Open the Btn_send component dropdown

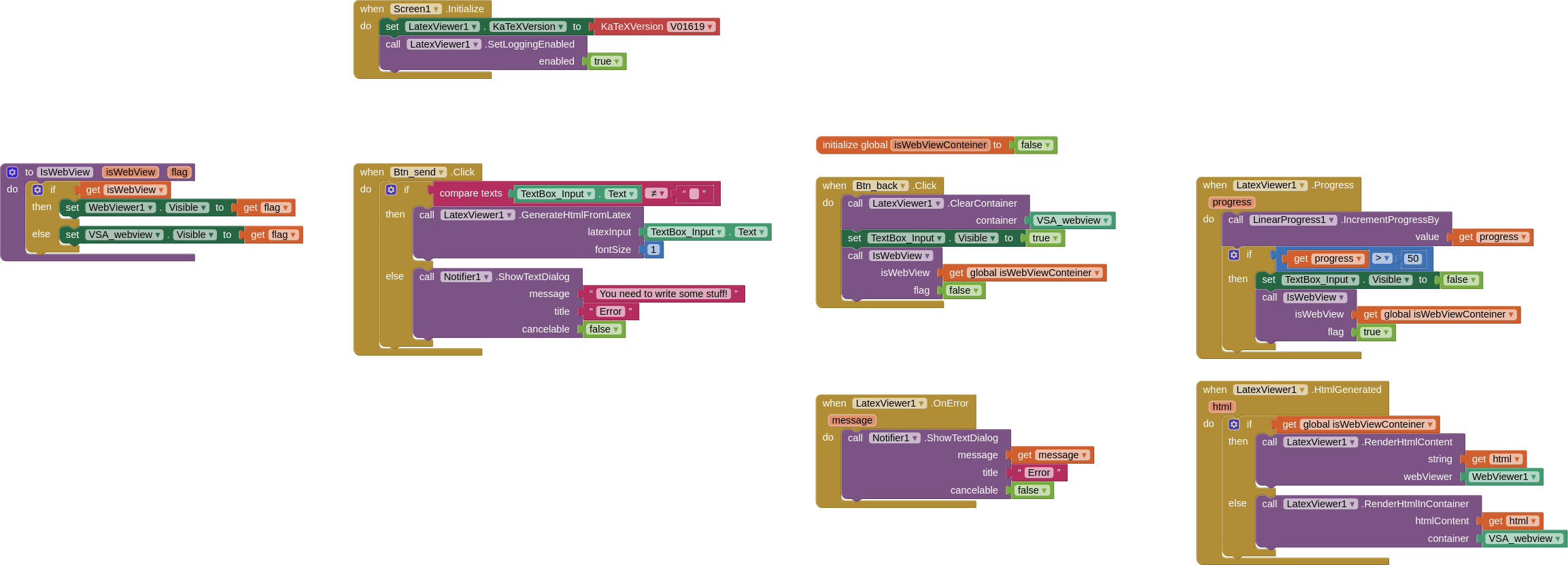coord(419,172)
